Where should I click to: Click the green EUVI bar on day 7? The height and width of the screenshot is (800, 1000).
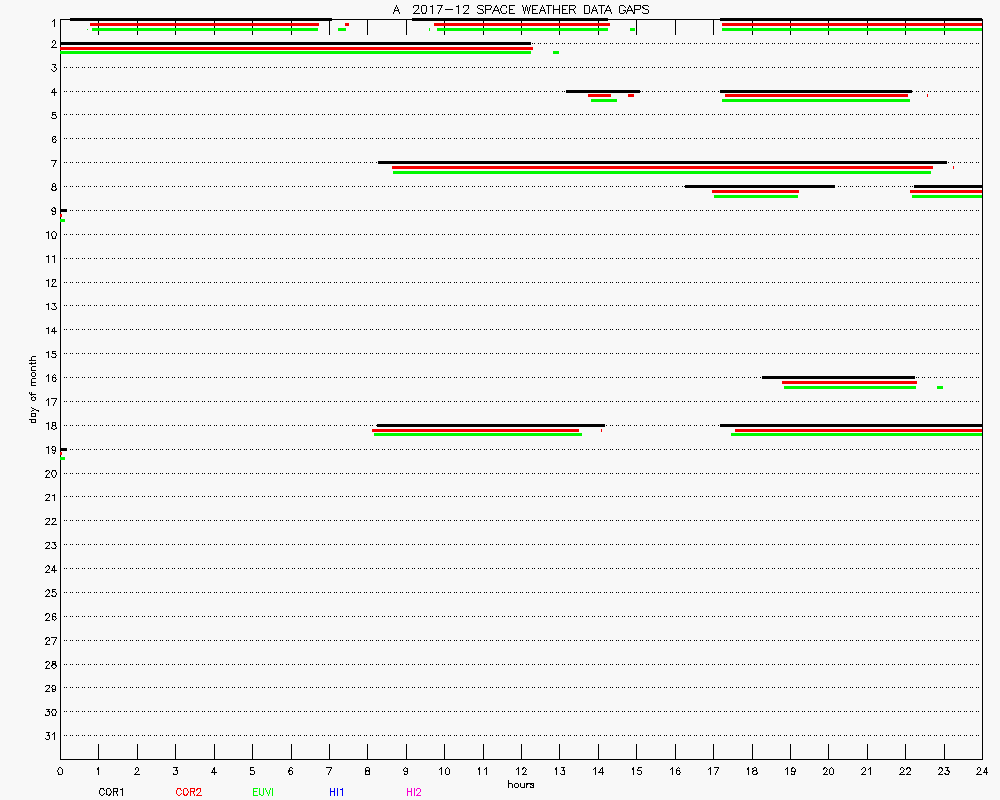[x=662, y=173]
